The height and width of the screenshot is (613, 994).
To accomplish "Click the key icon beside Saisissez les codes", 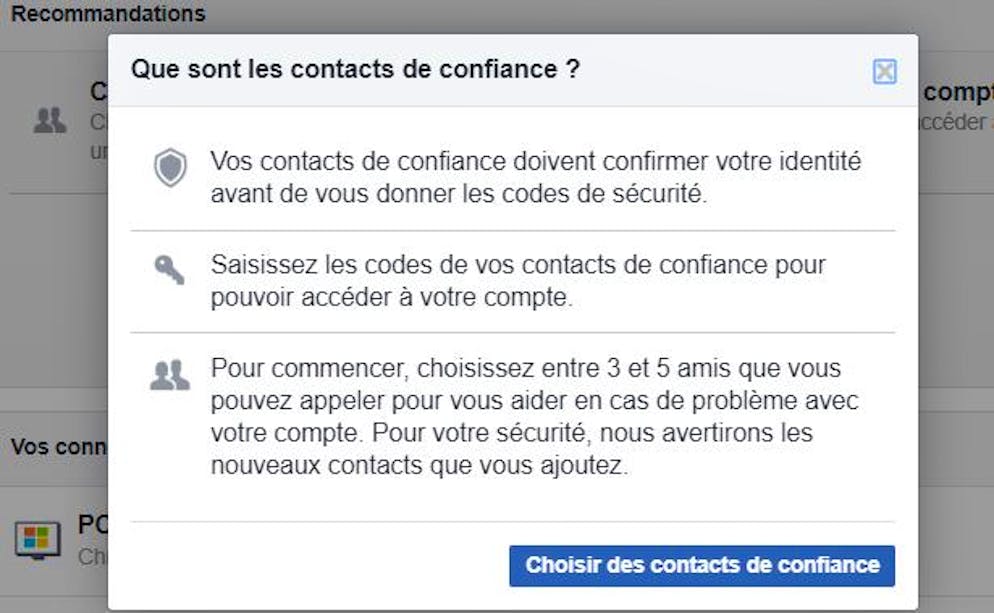I will click(x=169, y=270).
